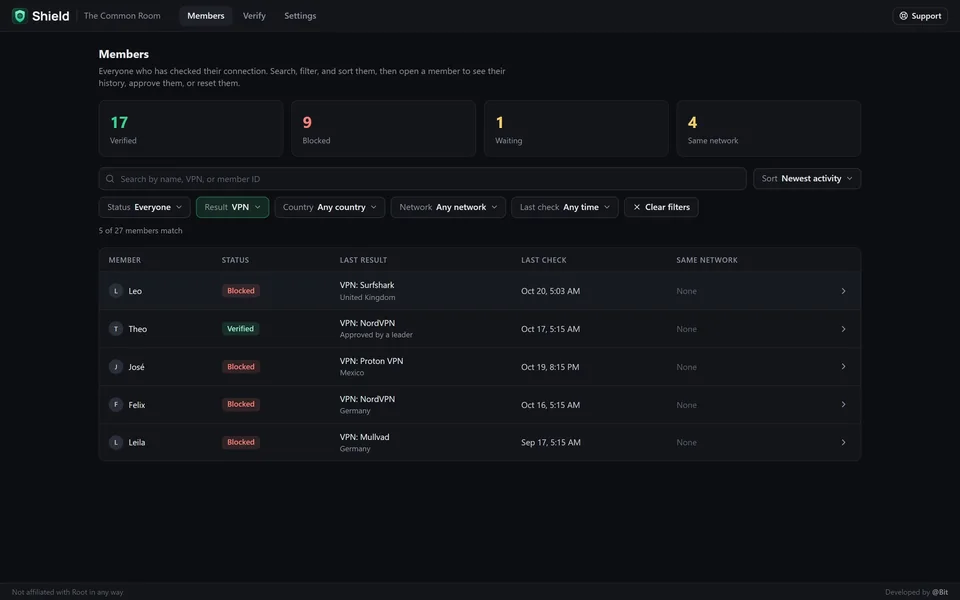Click the Shield logo icon
The height and width of the screenshot is (600, 960).
[x=20, y=16]
